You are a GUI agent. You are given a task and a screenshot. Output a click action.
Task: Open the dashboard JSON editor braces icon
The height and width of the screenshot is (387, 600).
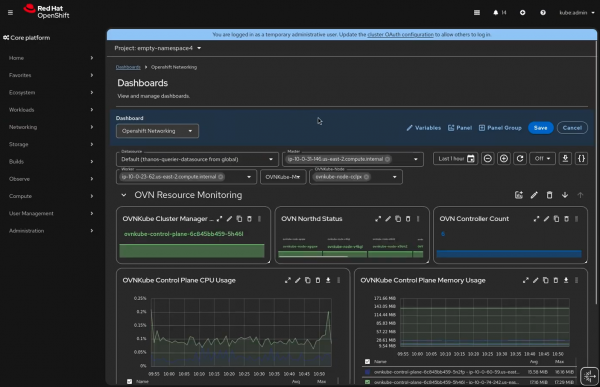(581, 158)
